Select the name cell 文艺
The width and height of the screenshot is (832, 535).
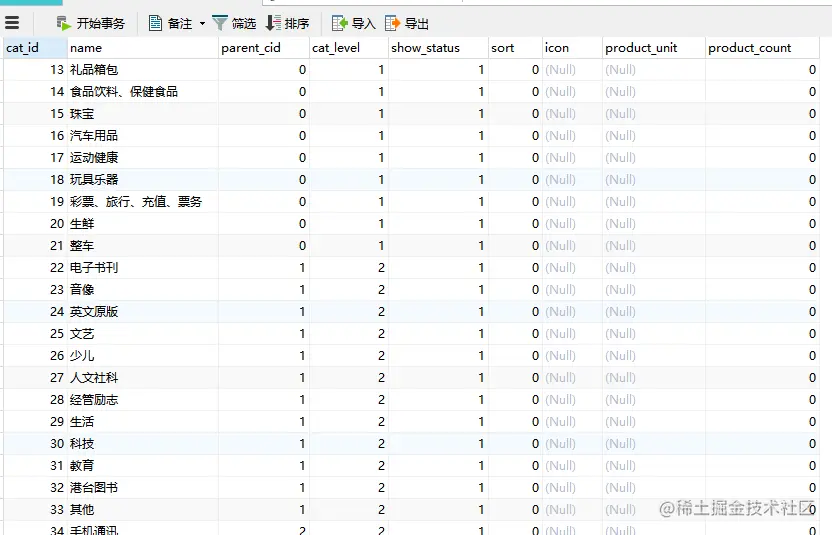tap(143, 334)
